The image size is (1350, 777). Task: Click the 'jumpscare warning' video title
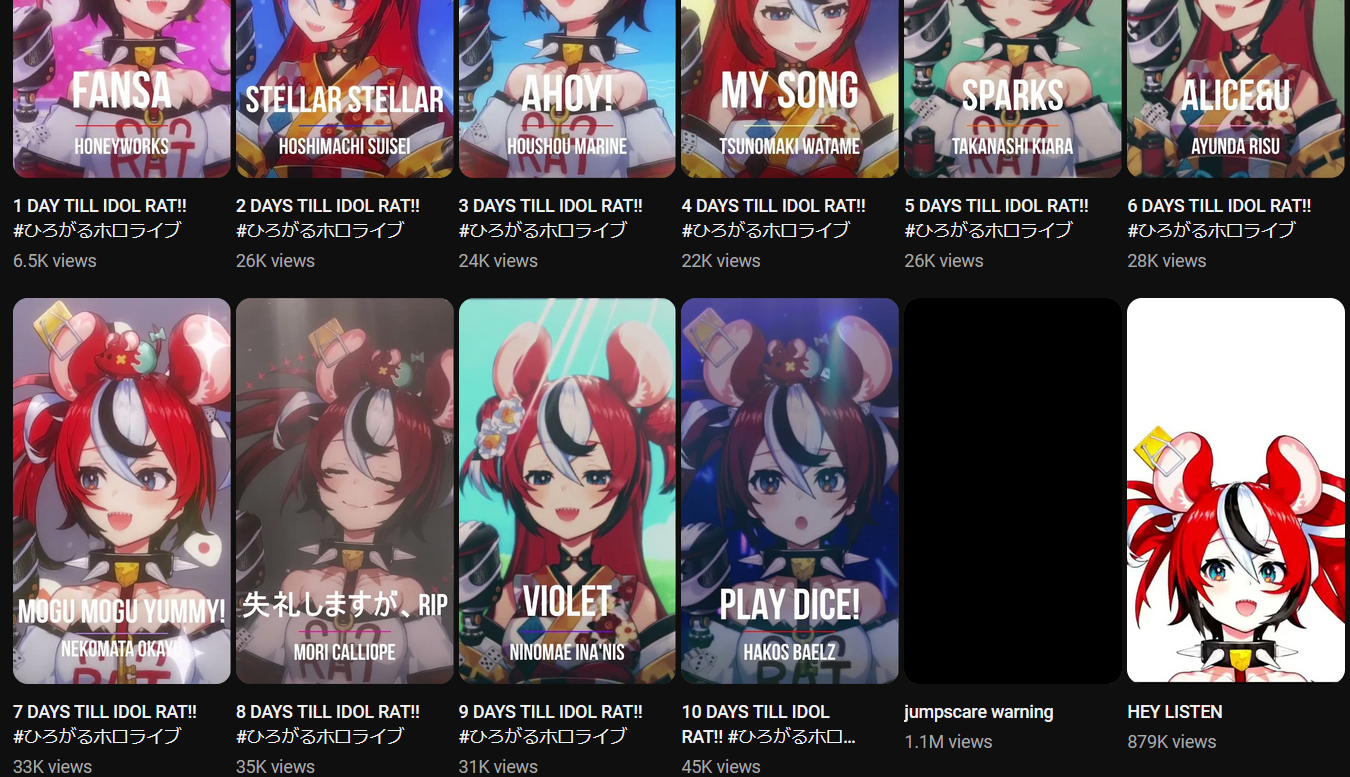click(979, 712)
